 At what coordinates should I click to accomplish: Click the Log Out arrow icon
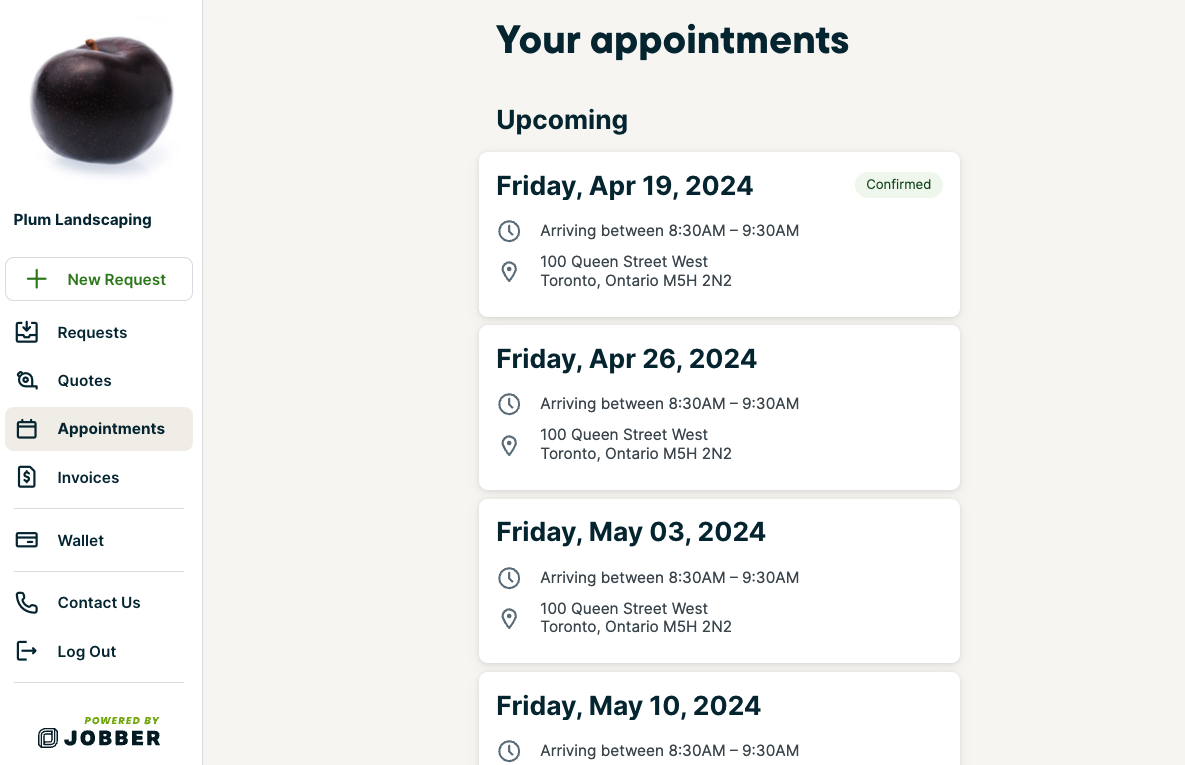click(27, 651)
